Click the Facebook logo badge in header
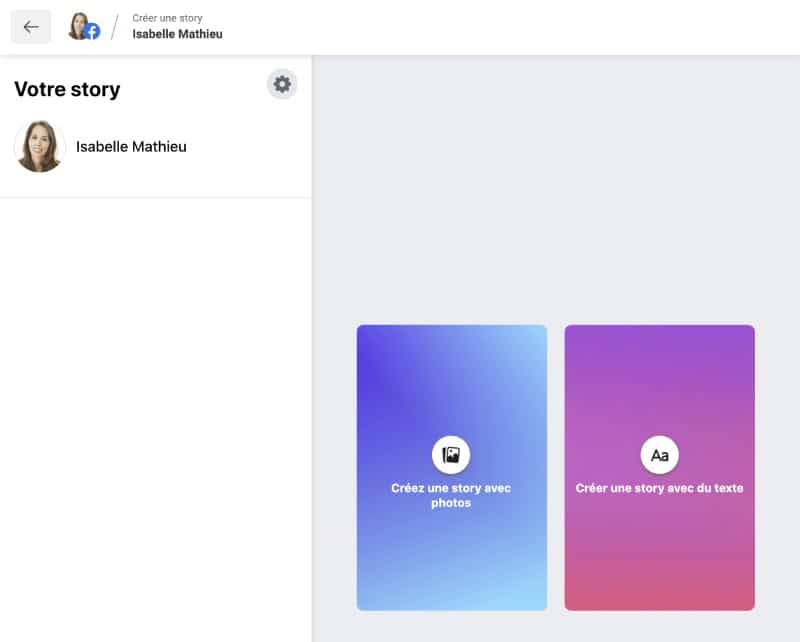The height and width of the screenshot is (642, 800). pyautogui.click(x=92, y=32)
